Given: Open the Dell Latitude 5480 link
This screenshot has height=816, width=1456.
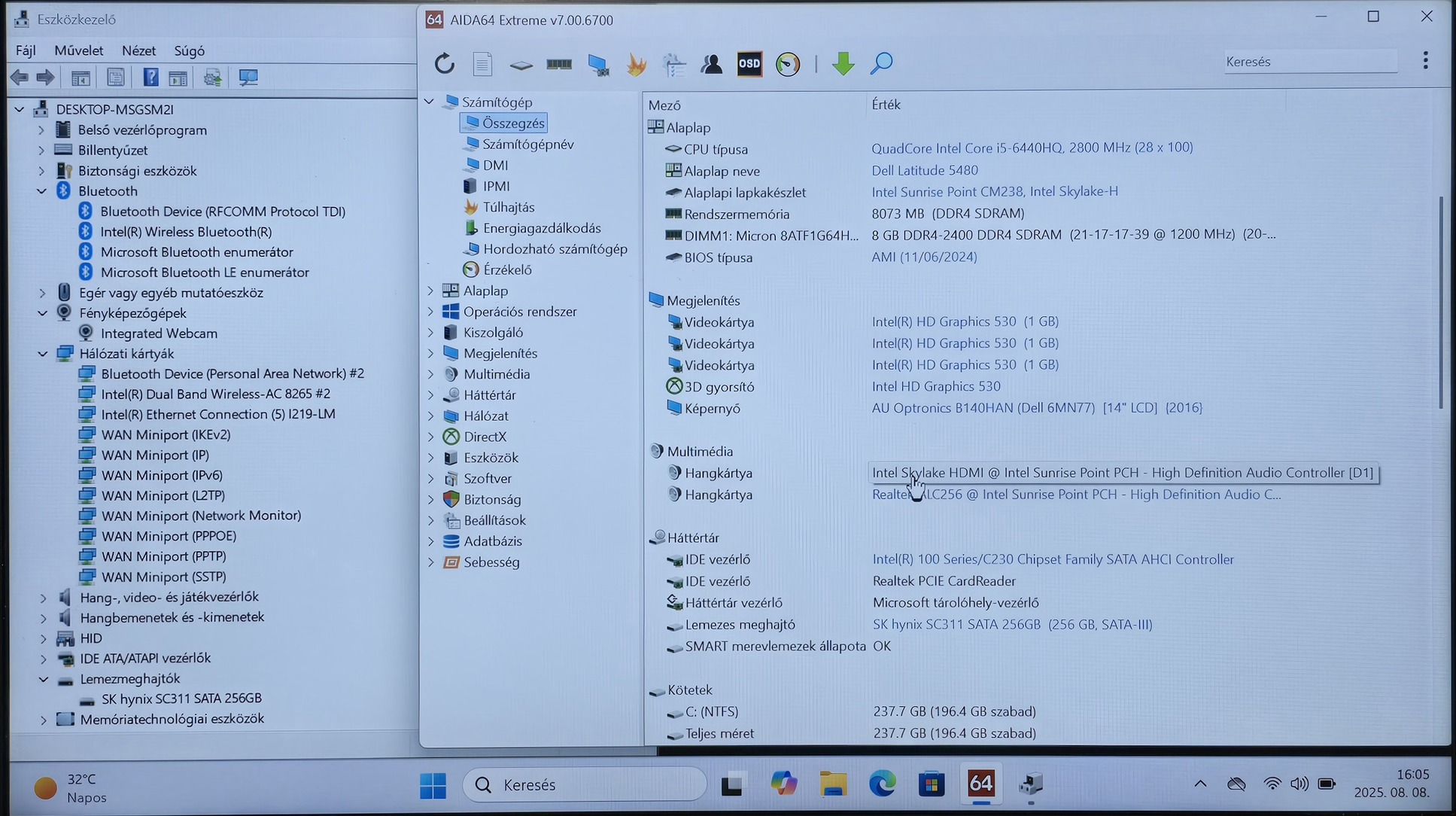Looking at the screenshot, I should pos(925,170).
